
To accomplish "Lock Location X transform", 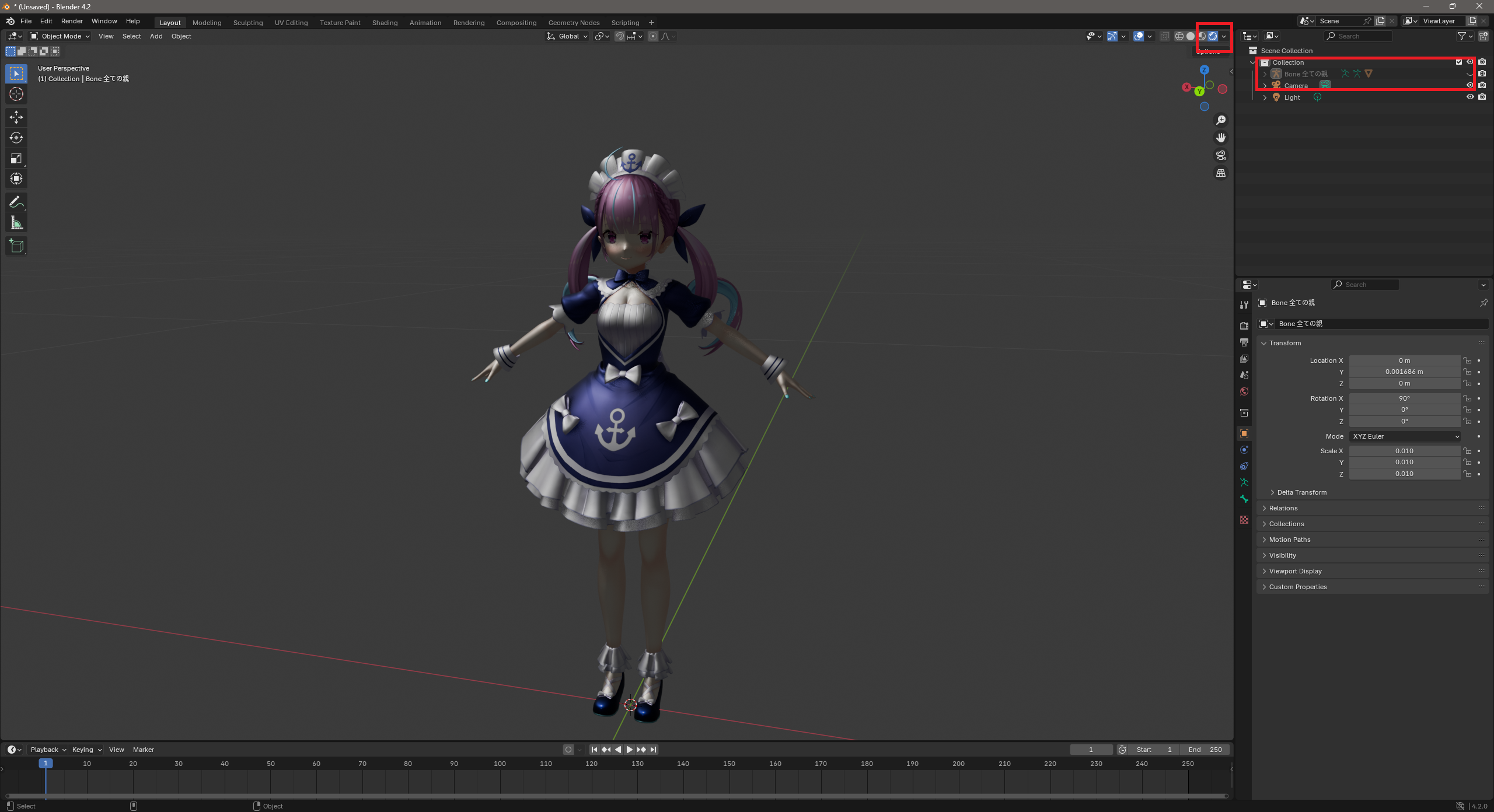I will (1467, 360).
